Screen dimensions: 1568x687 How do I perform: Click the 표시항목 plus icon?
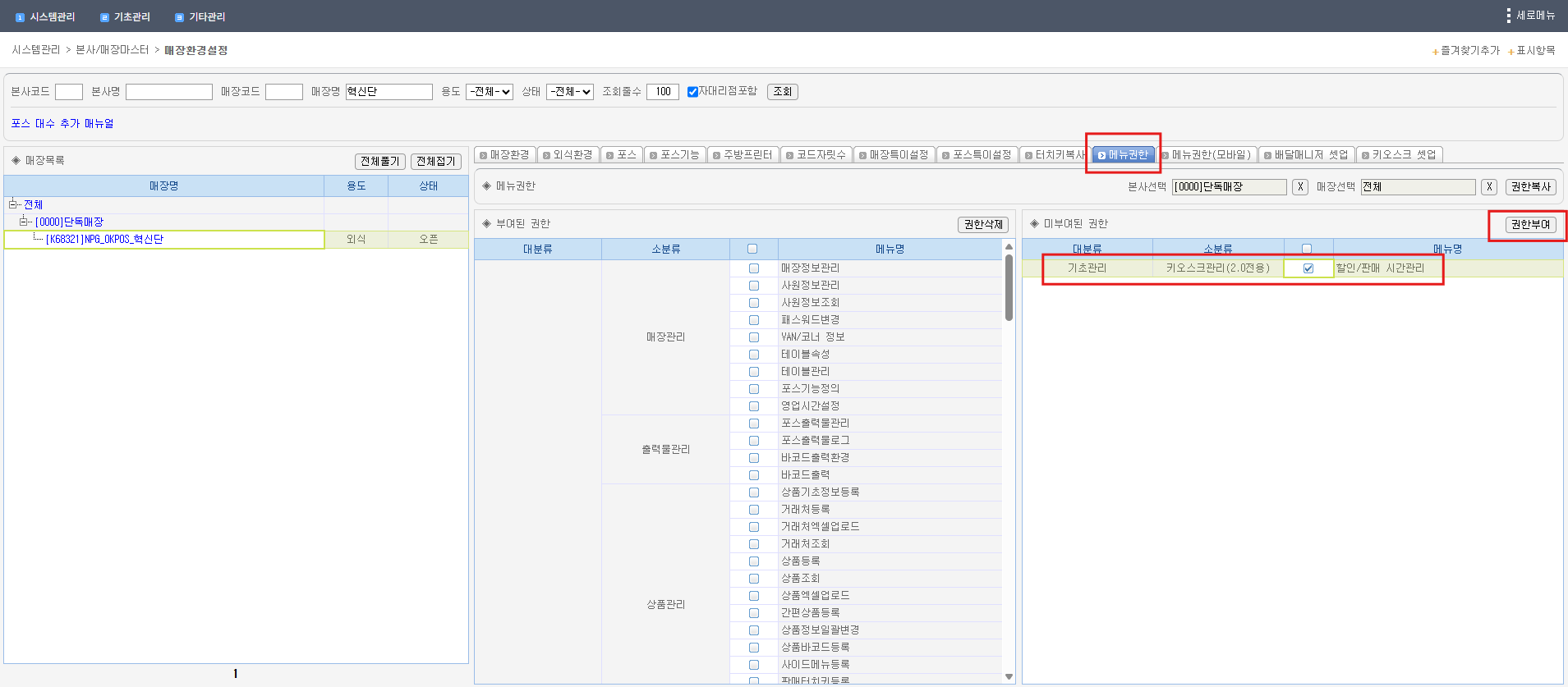click(x=1511, y=52)
